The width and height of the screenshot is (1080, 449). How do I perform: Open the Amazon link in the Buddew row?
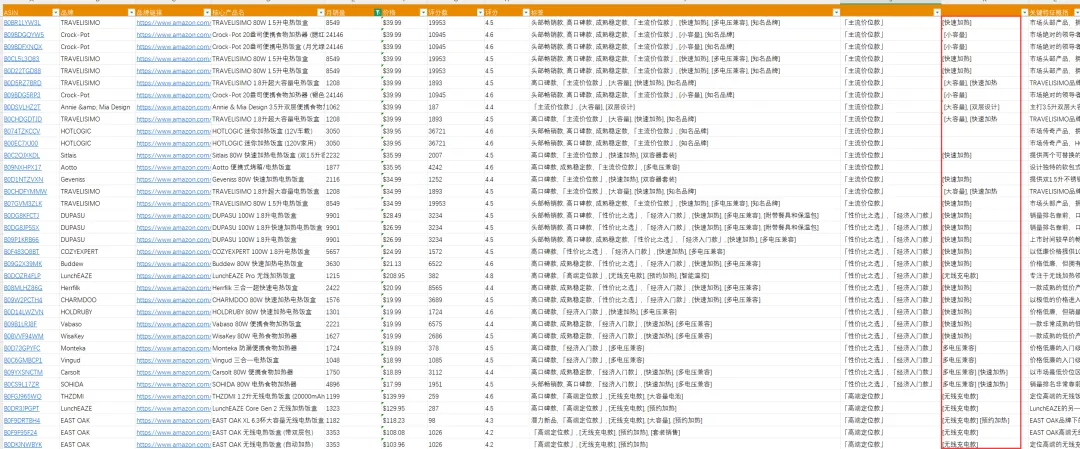[174, 264]
